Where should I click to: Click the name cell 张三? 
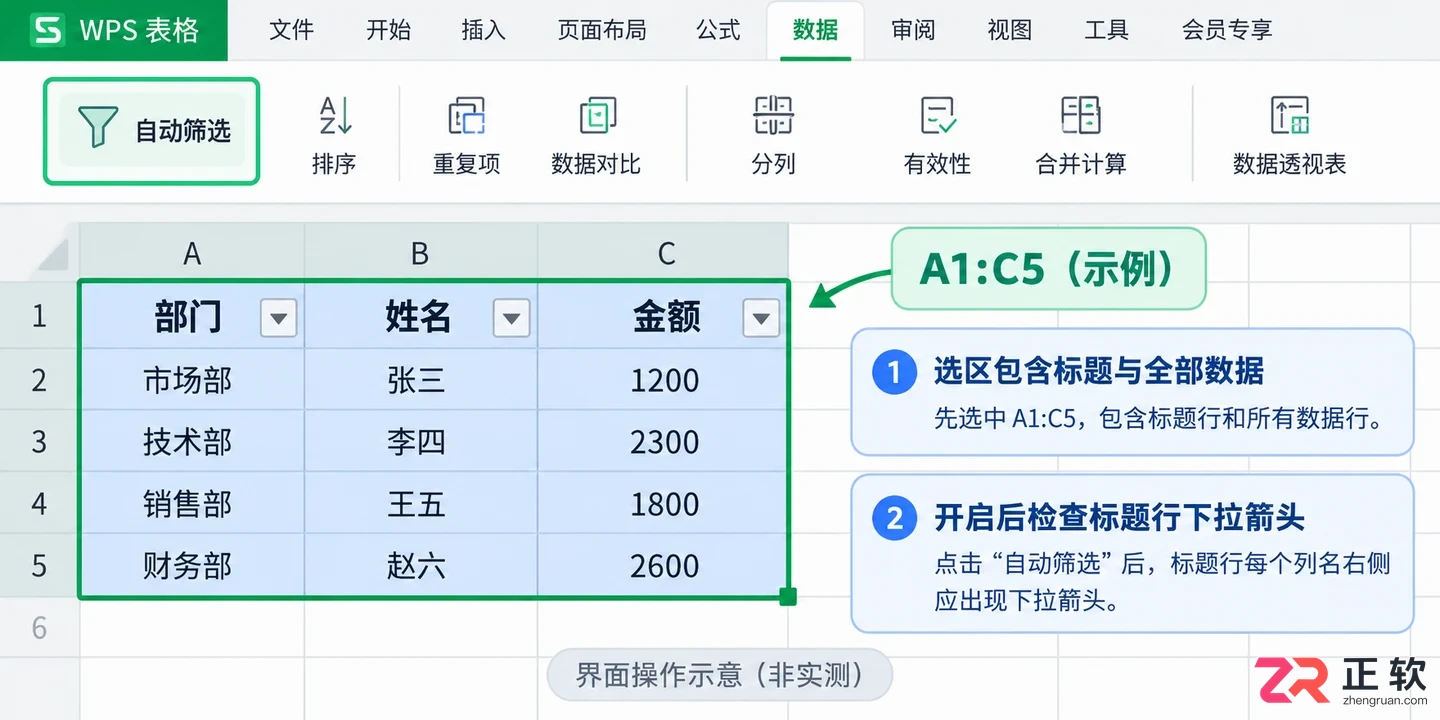(x=421, y=380)
